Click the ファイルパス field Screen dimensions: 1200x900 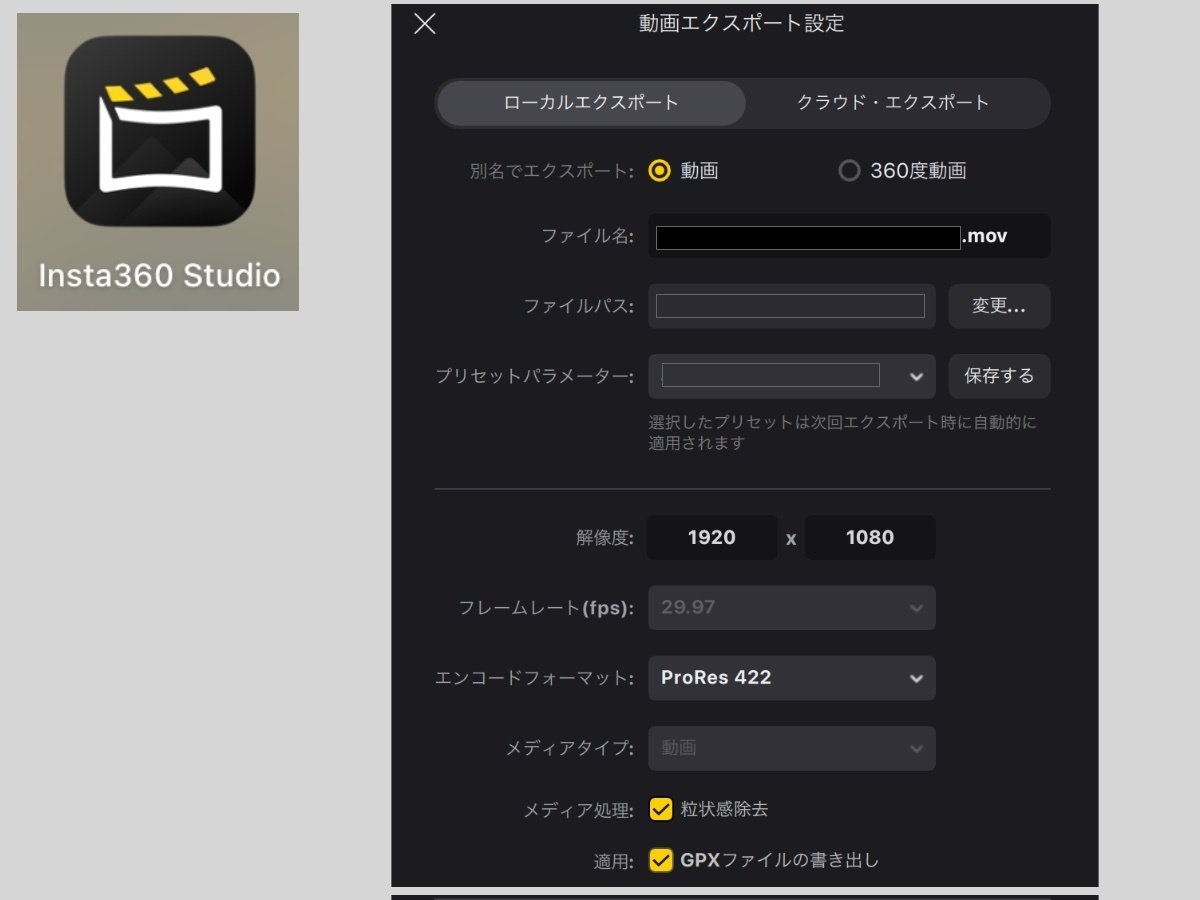(x=791, y=306)
